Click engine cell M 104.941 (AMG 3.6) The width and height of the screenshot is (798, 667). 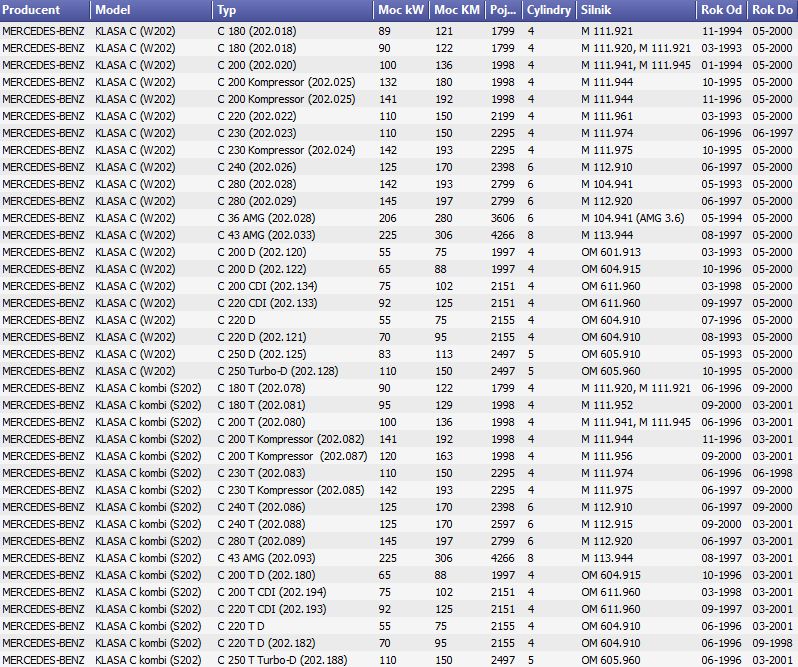pyautogui.click(x=633, y=218)
